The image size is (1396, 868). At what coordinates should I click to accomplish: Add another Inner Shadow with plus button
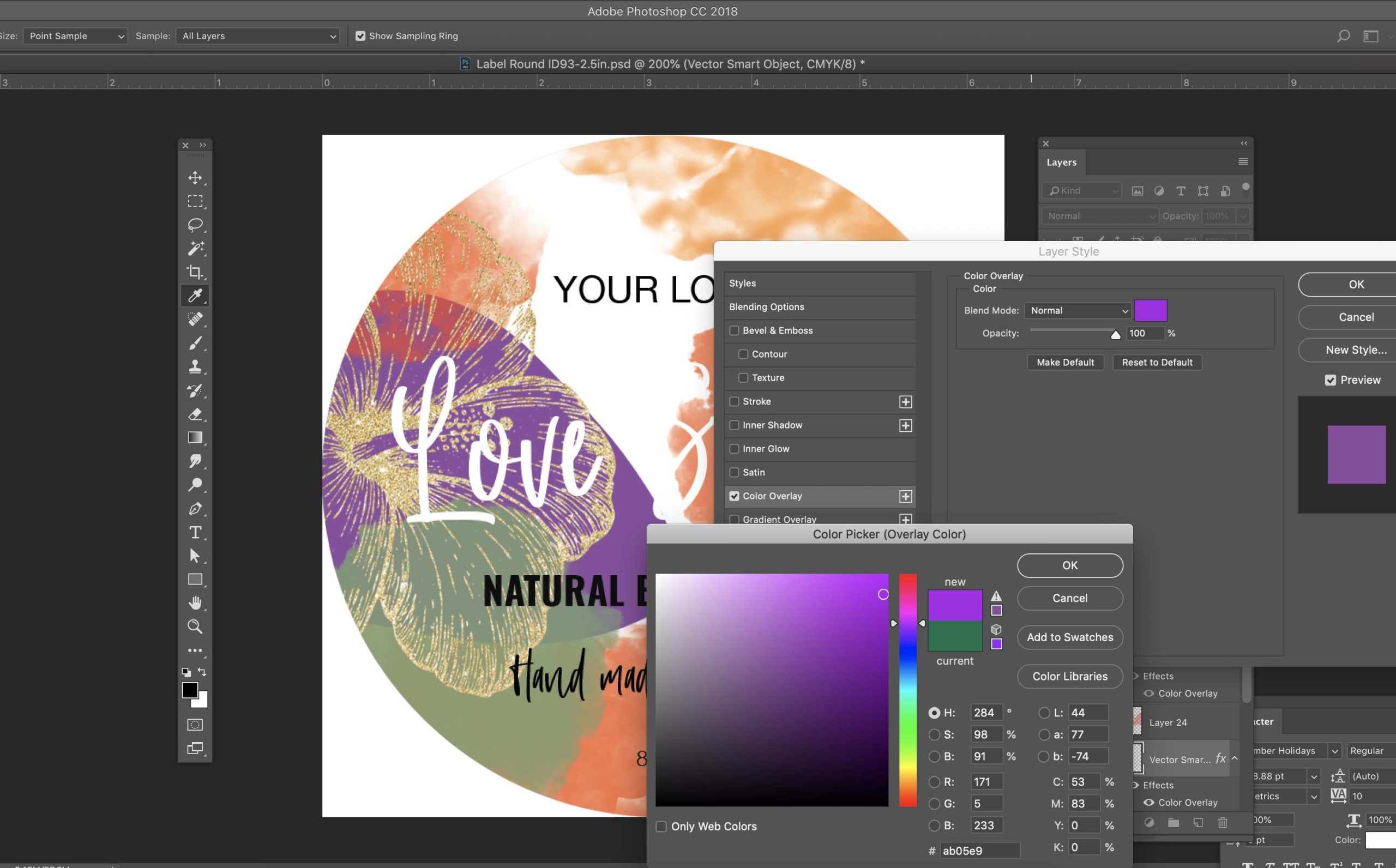click(906, 425)
